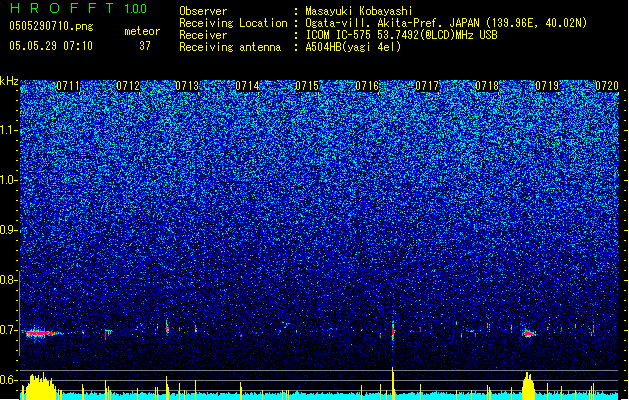
Task: Click the 'Receiver' field label
Action: coord(203,35)
